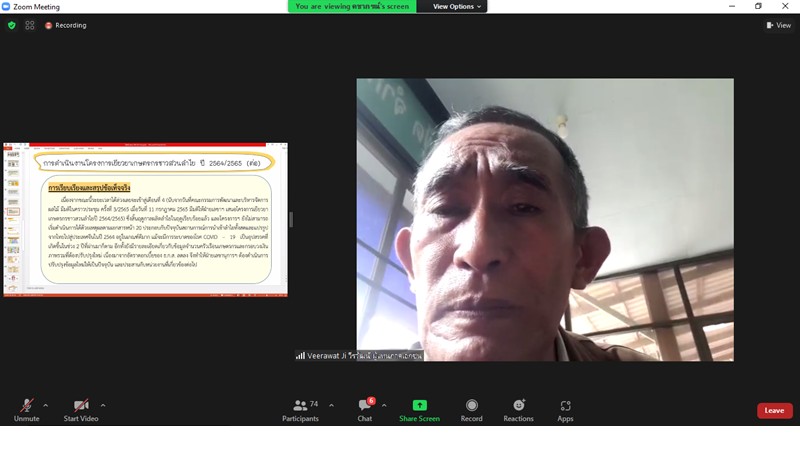Screen dimensions: 800x450
Task: Leave the meeting
Action: pyautogui.click(x=774, y=411)
